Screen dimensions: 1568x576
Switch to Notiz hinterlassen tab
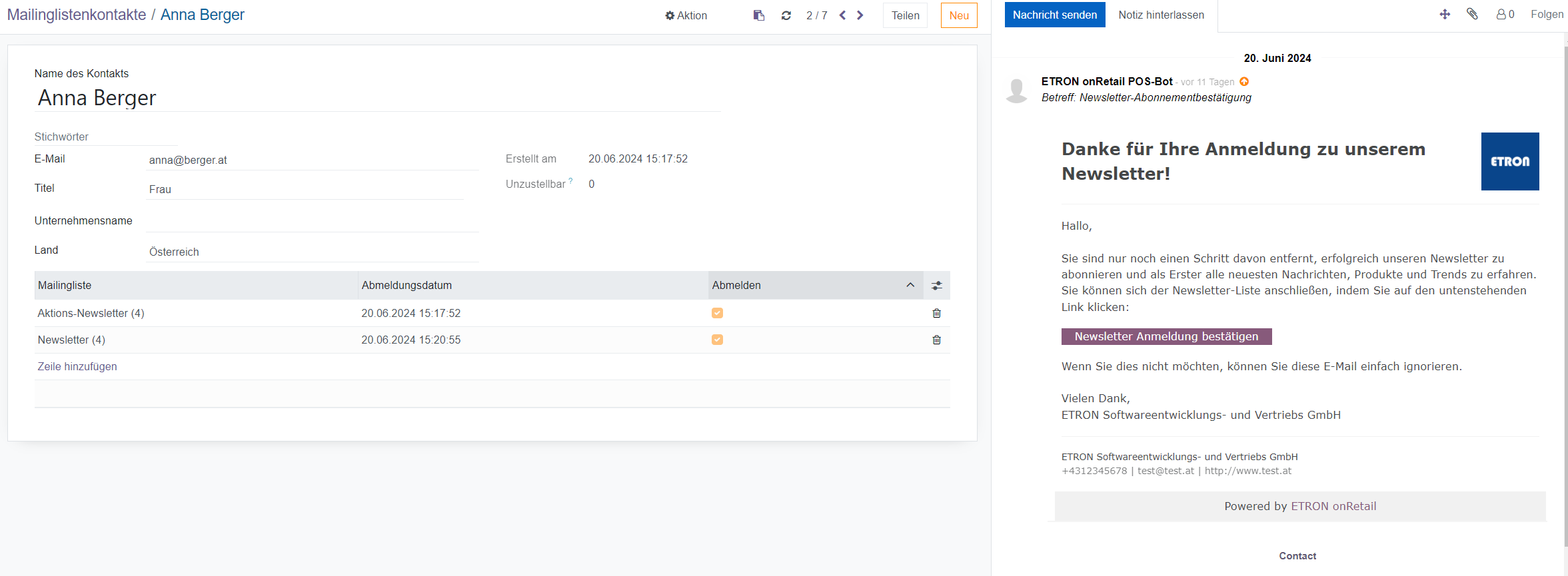(1161, 15)
